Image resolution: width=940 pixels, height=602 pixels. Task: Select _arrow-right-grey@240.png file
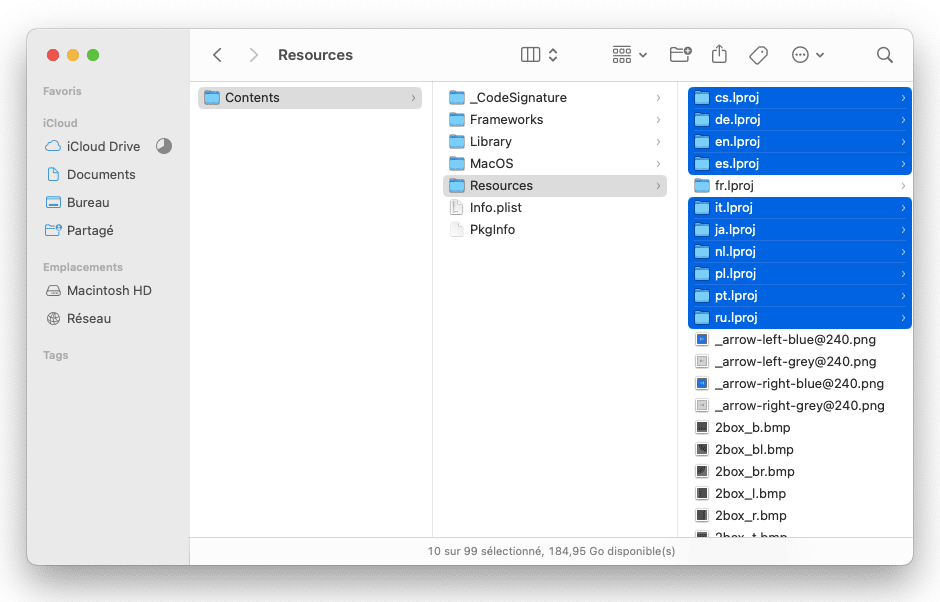point(800,406)
